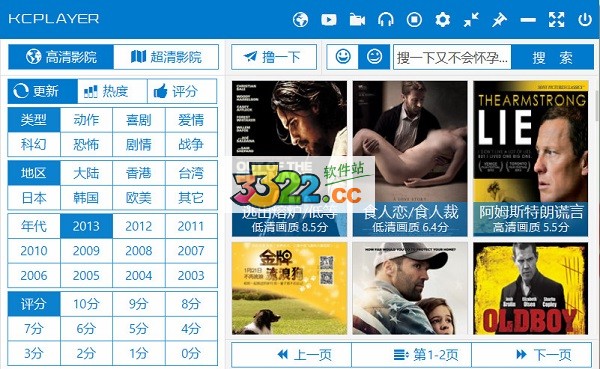Viewport: 600px width, 369px height.
Task: Select the headphones icon in the header
Action: point(385,19)
